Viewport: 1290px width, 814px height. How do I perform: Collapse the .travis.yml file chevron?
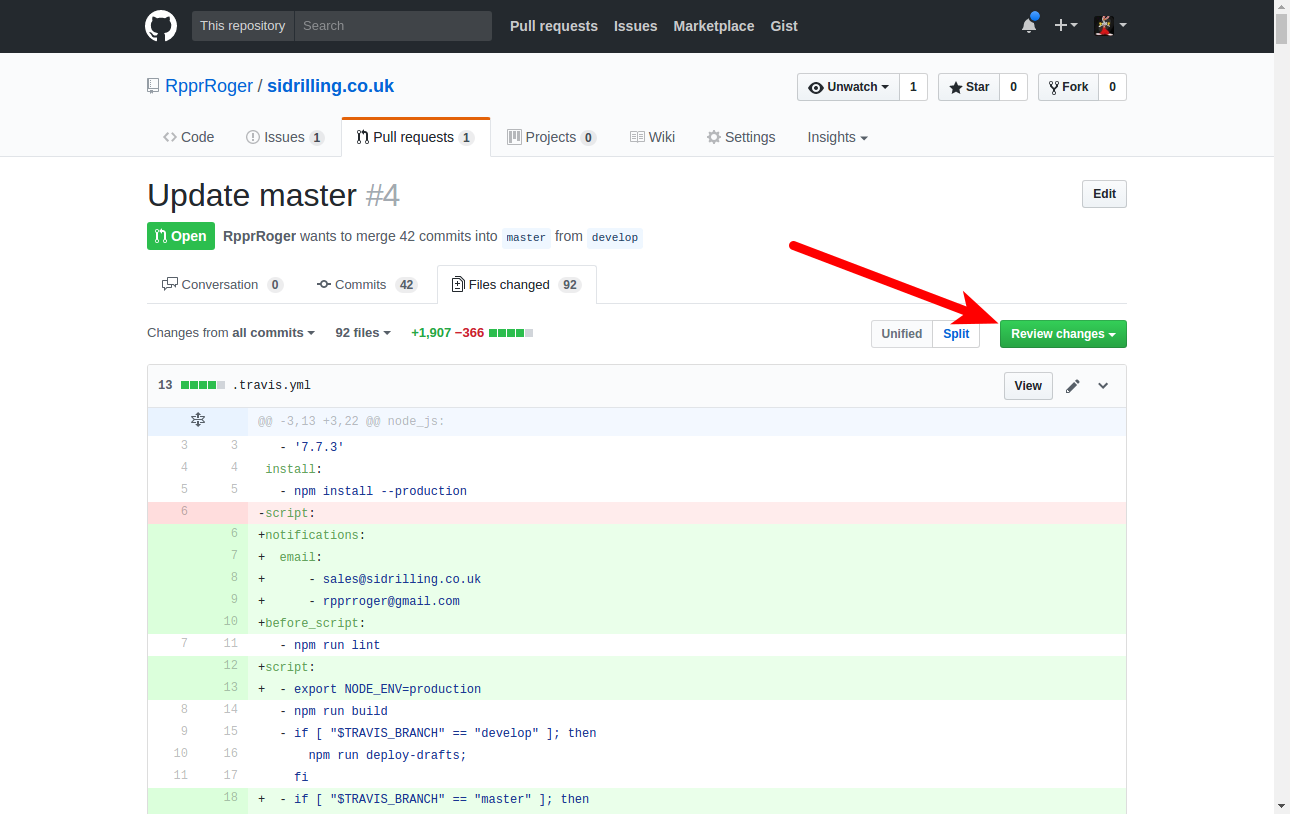(x=1103, y=386)
